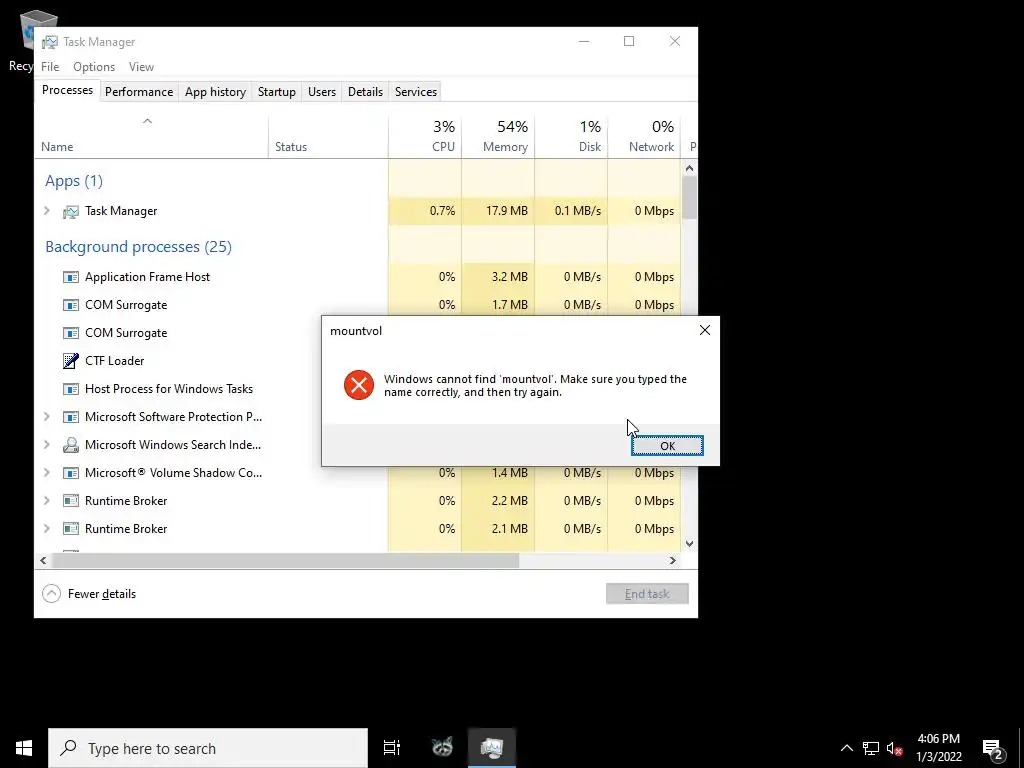Screen dimensions: 1024x768
Task: Click the second COM Surrogate icon
Action: pyautogui.click(x=71, y=333)
